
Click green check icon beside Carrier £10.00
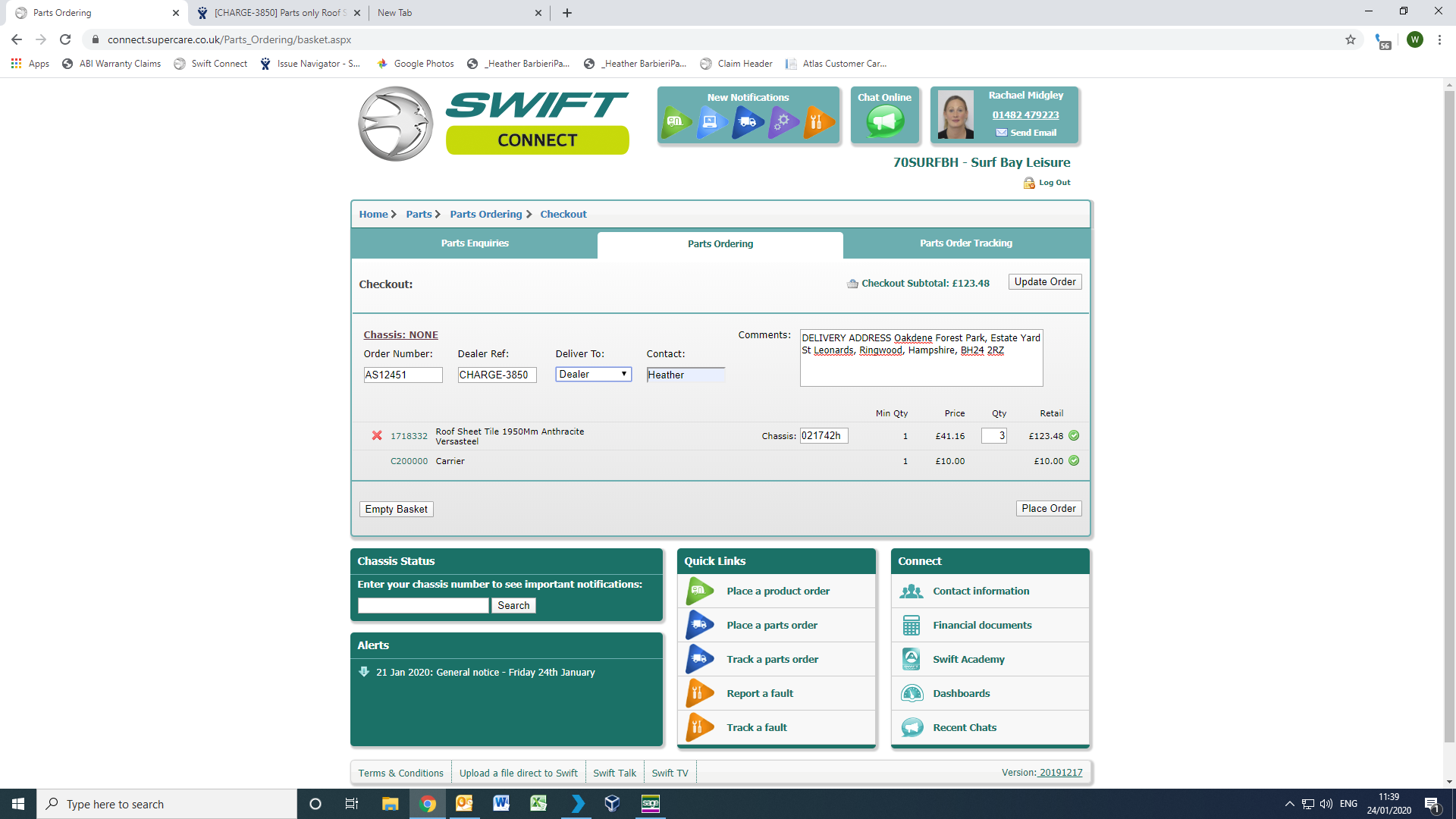[x=1074, y=460]
